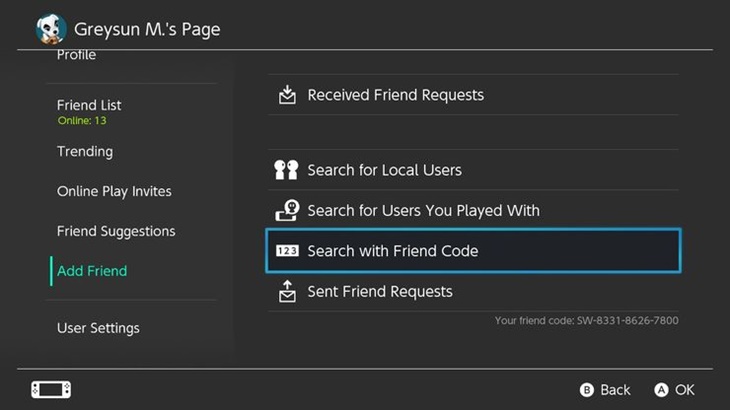Click the Users You Played With icon
The image size is (730, 410).
point(287,210)
